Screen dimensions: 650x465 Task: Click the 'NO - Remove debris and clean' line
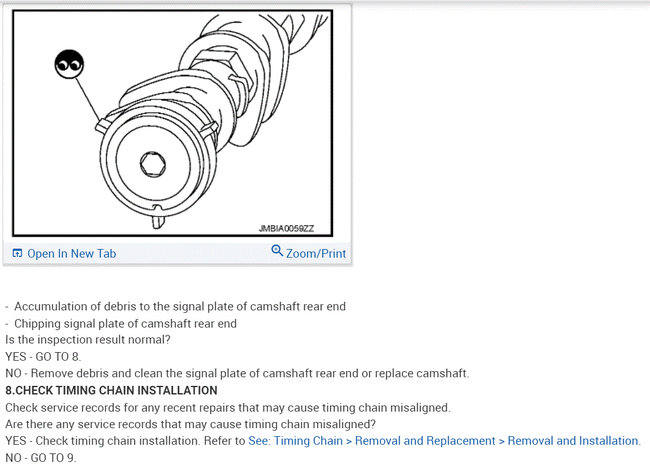tap(237, 373)
